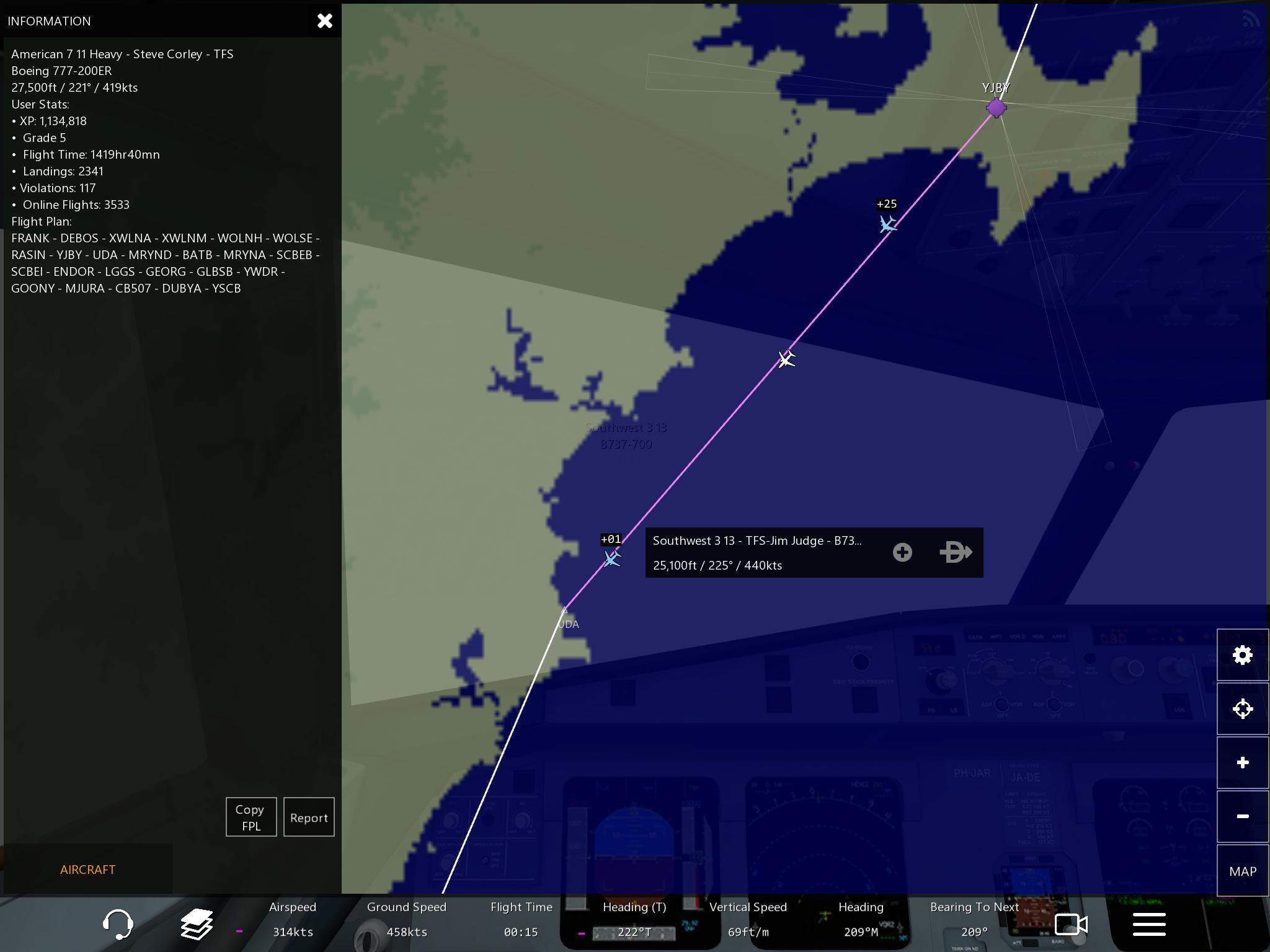The height and width of the screenshot is (952, 1270).
Task: Open the camera view icon
Action: (1071, 924)
